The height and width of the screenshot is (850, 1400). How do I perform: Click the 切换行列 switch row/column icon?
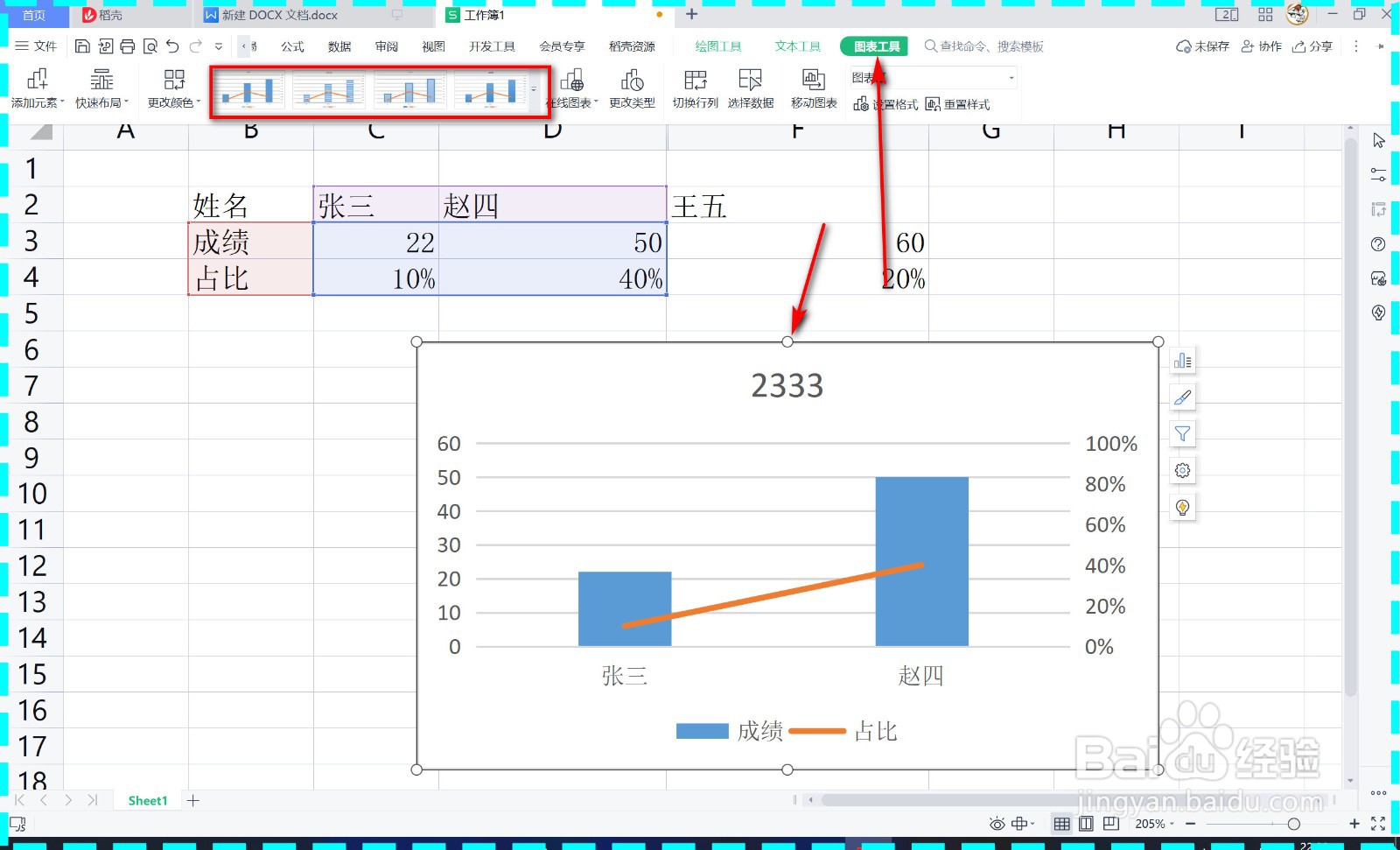point(694,88)
